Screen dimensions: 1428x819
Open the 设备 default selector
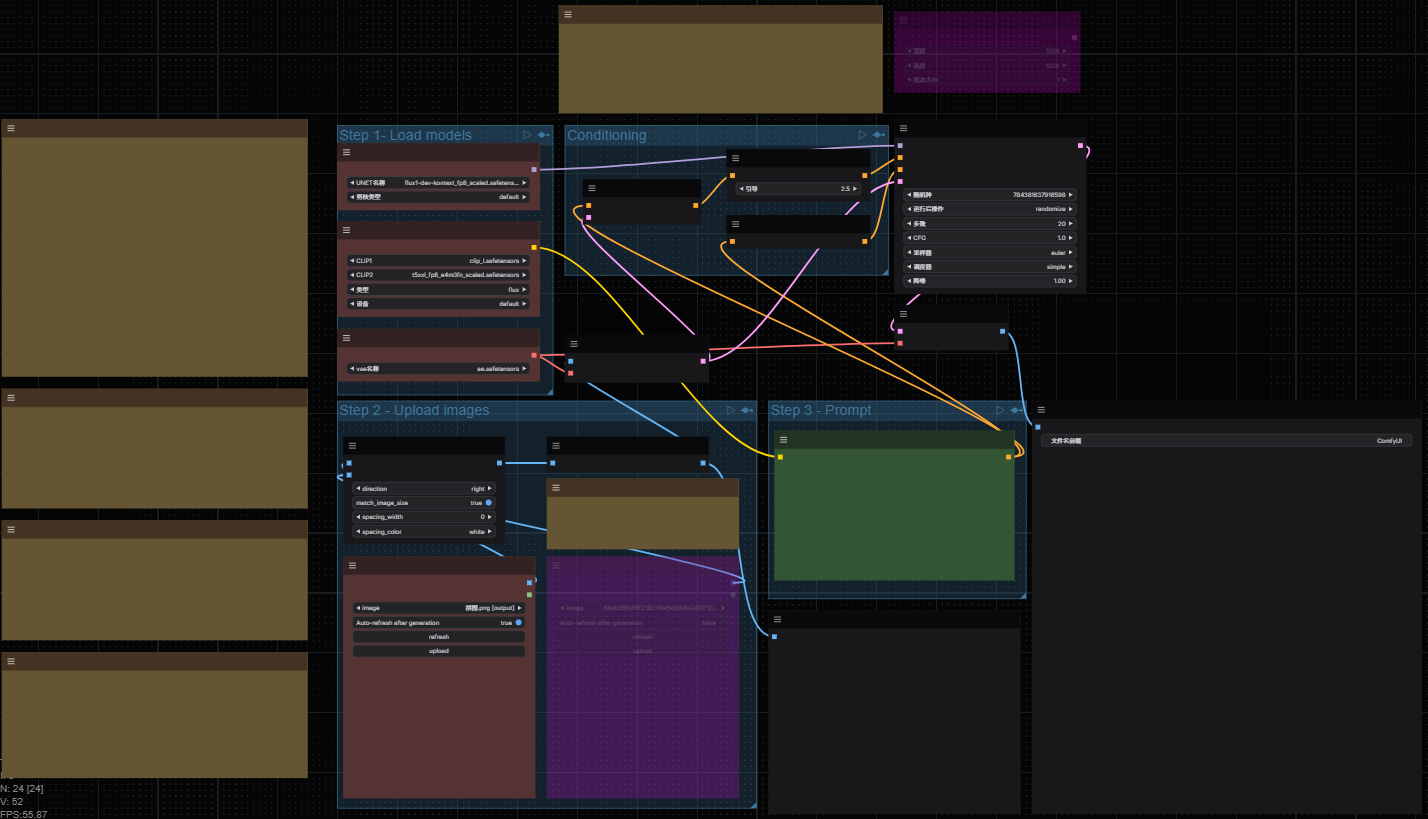click(439, 303)
